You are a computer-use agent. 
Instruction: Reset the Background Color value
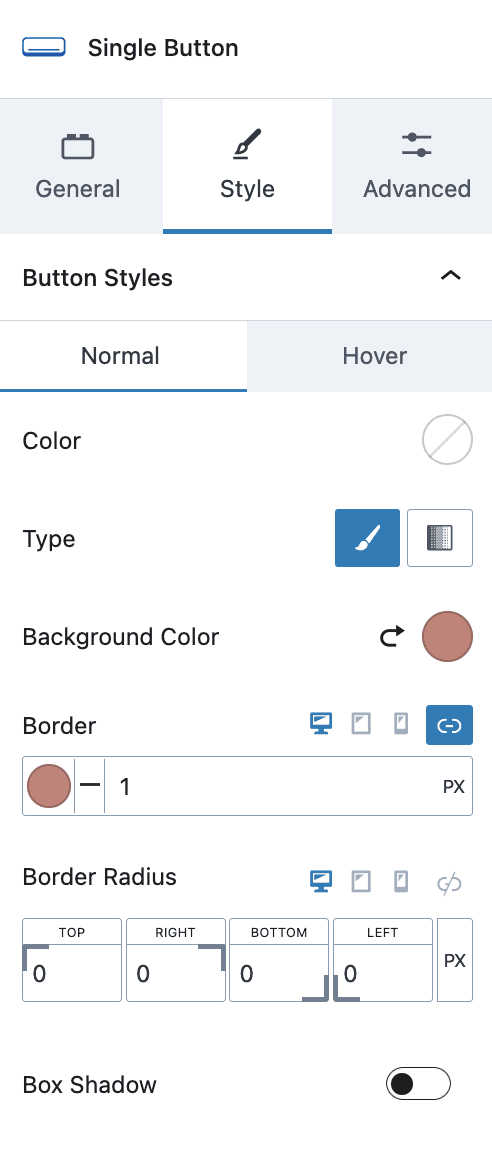(x=392, y=636)
